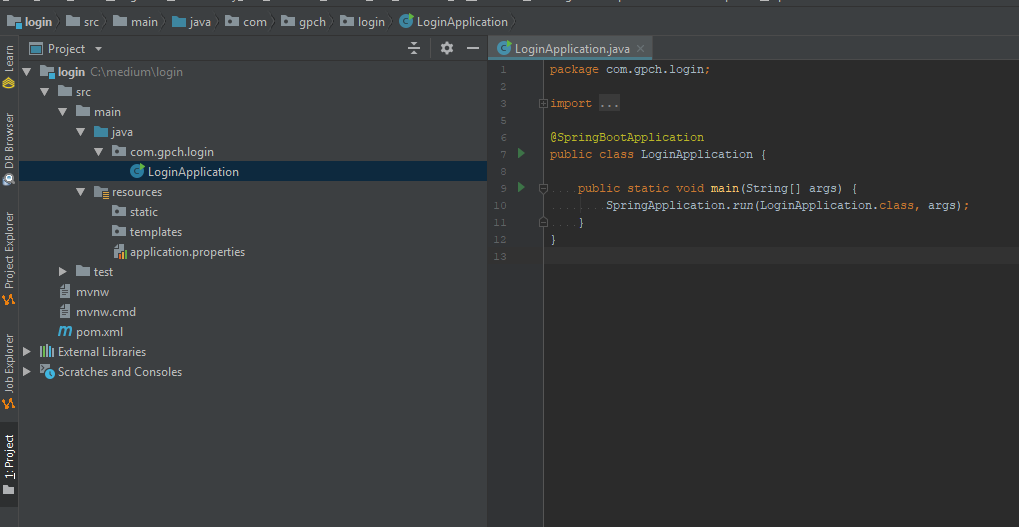Click the Project panel settings gear icon
This screenshot has height=527, width=1019.
click(x=446, y=48)
